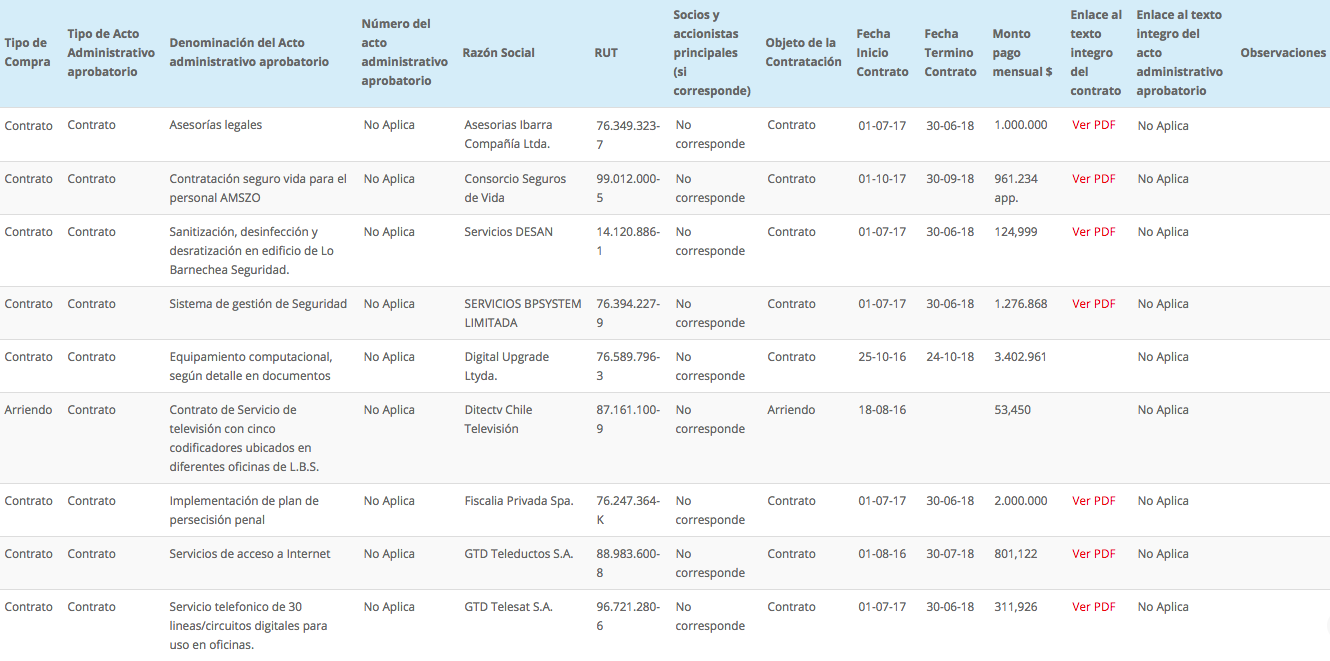Image resolution: width=1330 pixels, height=661 pixels.
Task: Click Denominación del Acto administrativo aprobatorio header
Action: coord(249,52)
